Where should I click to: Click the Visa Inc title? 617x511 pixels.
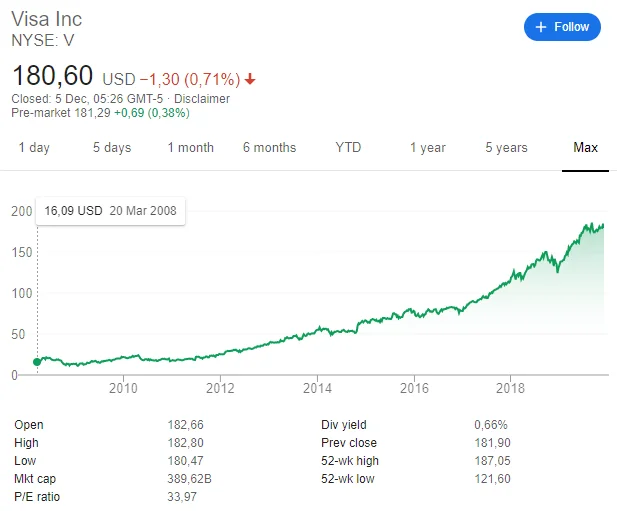(47, 19)
